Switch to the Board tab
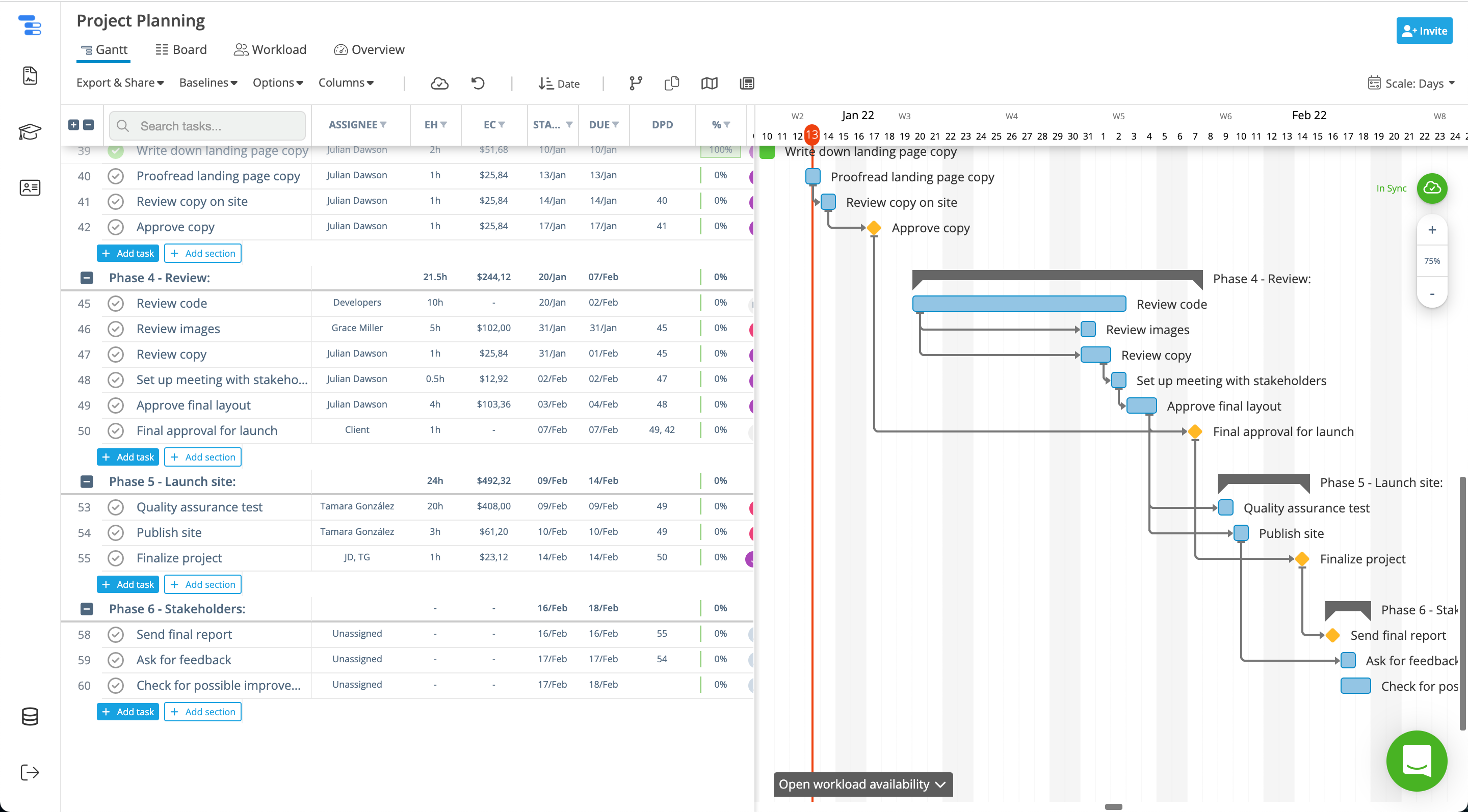Image resolution: width=1468 pixels, height=812 pixels. pyautogui.click(x=181, y=49)
